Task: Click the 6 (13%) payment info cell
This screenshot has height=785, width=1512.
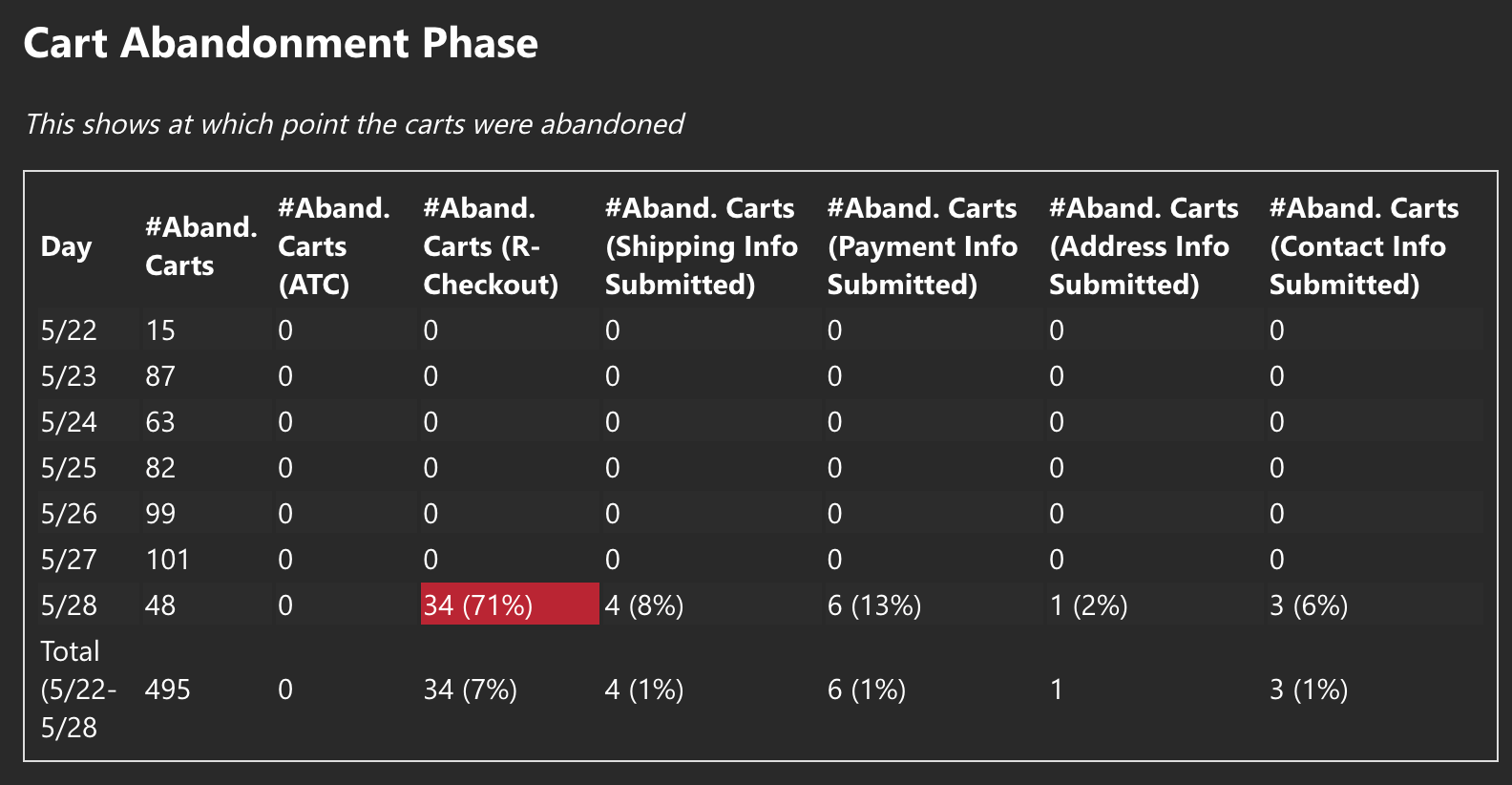Action: 873,605
